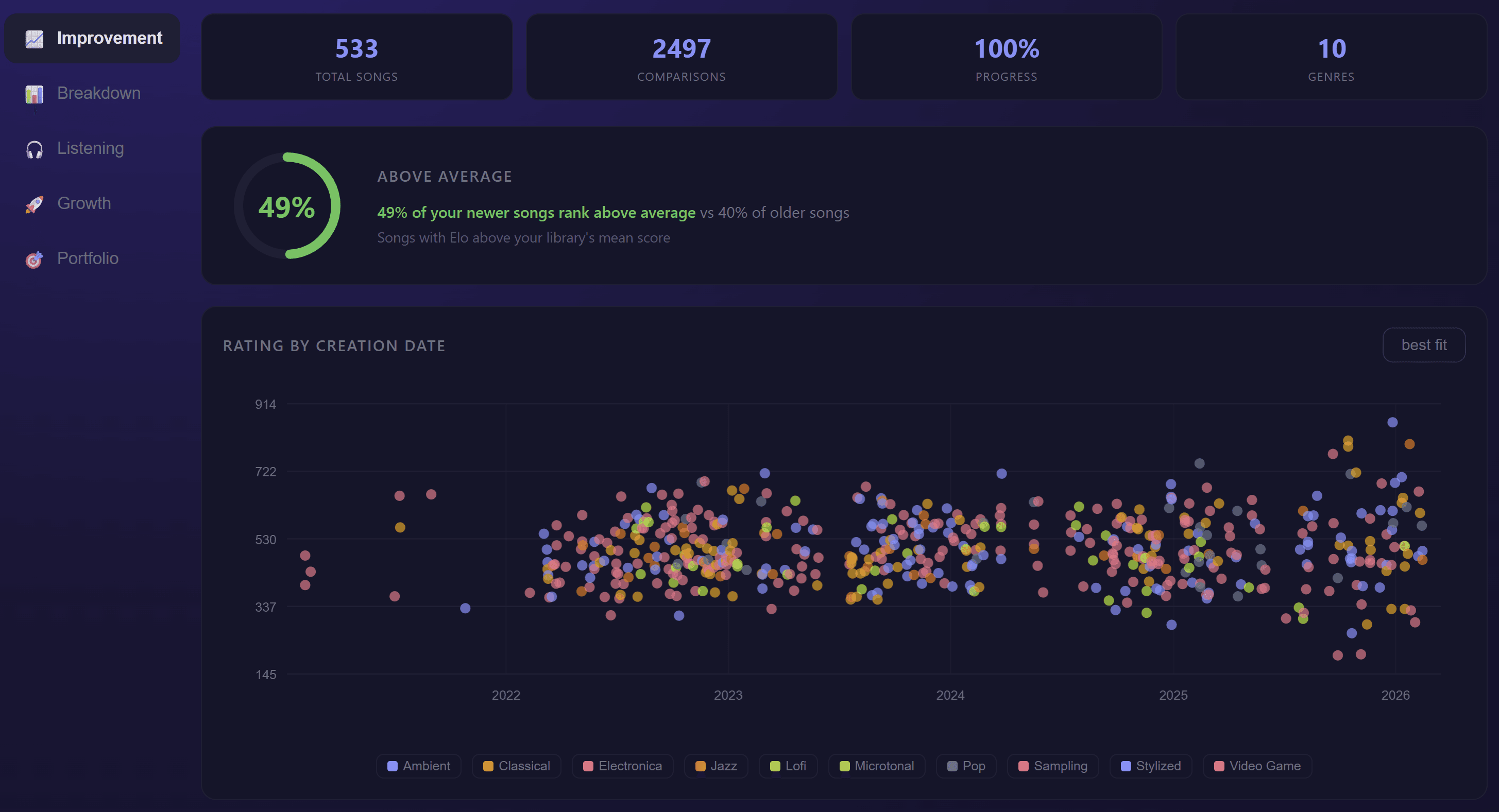Image resolution: width=1499 pixels, height=812 pixels.
Task: Click the 2497 Comparisons stat card
Action: coord(682,57)
